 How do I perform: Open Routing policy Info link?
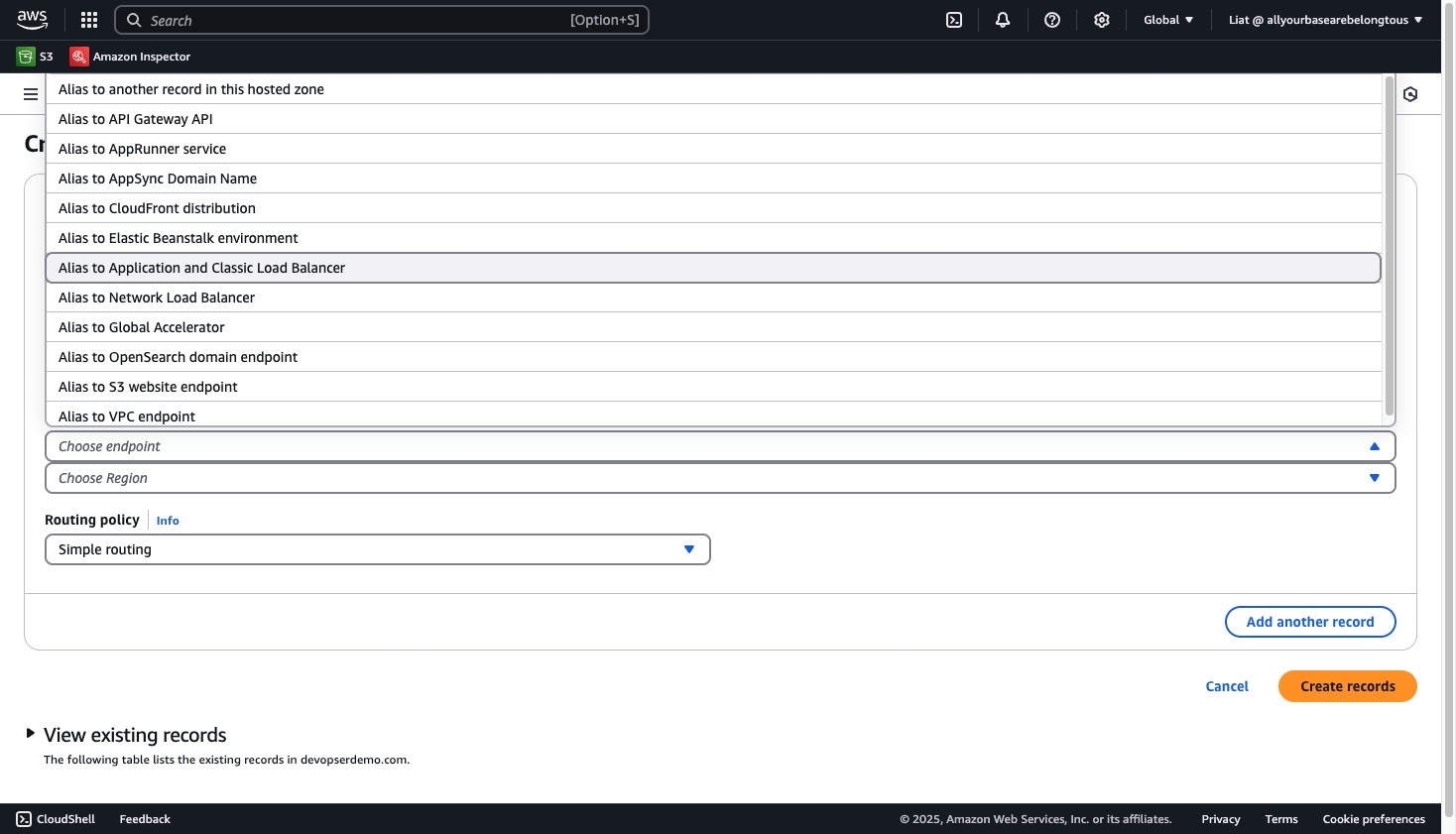(168, 521)
